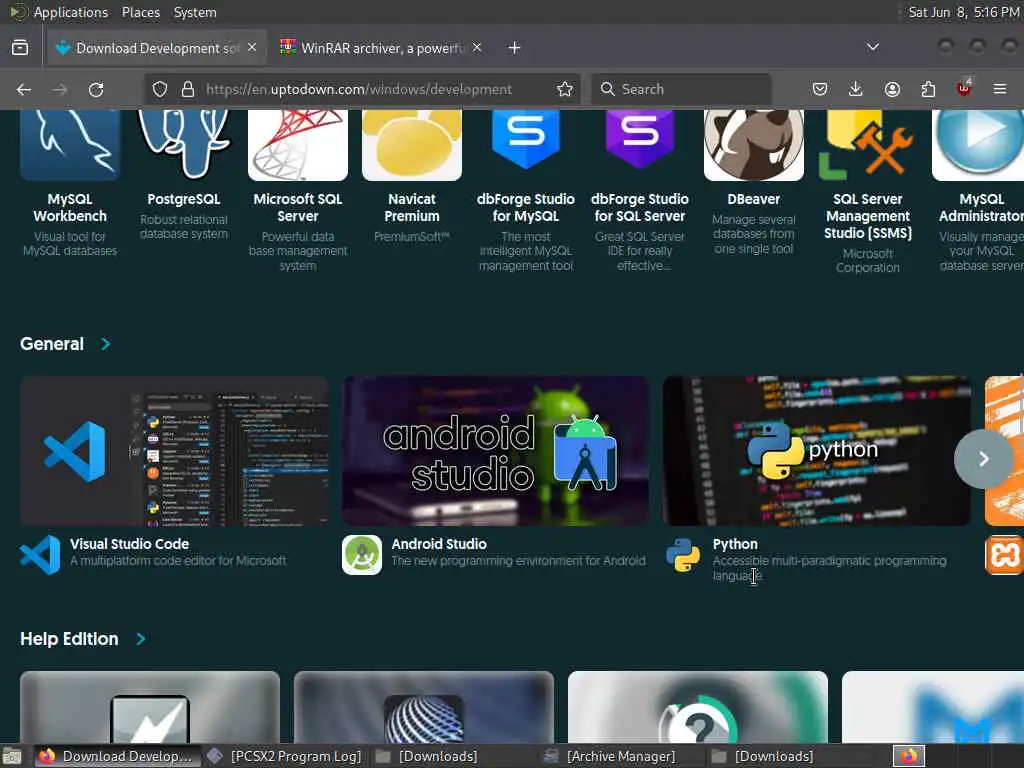This screenshot has height=768, width=1024.
Task: Click 'Robust relational database system' description
Action: point(184,227)
